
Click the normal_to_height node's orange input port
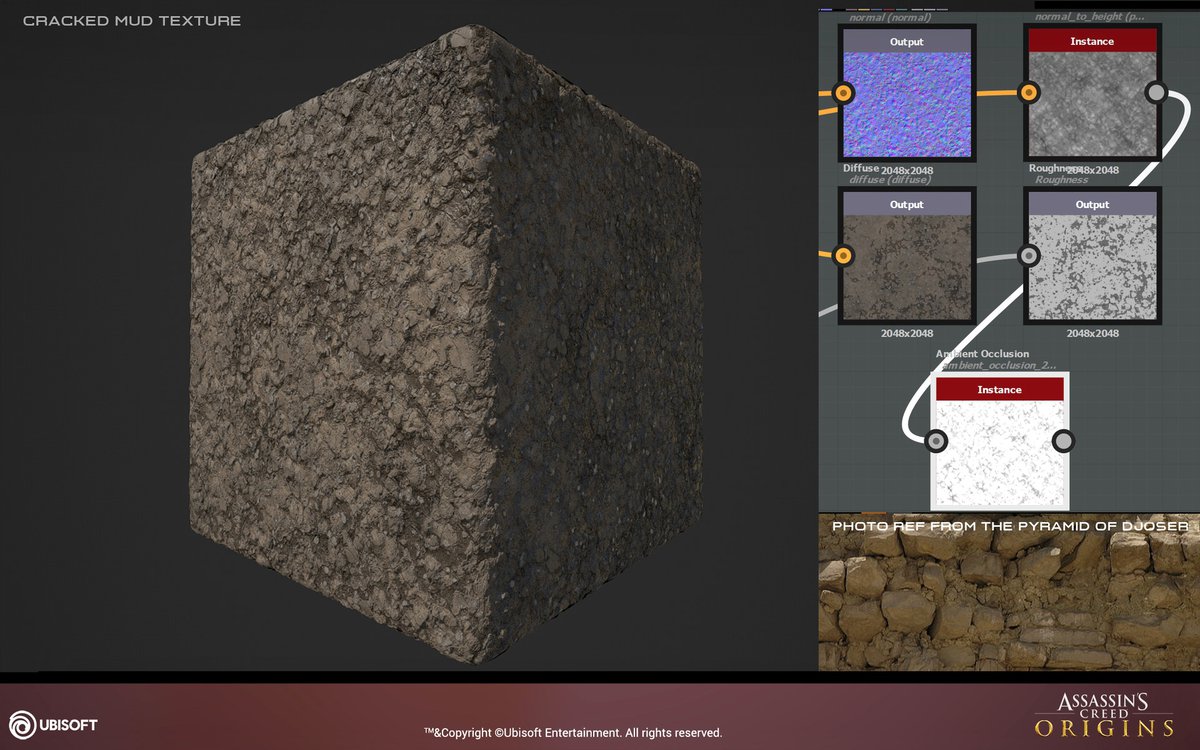(x=1028, y=93)
